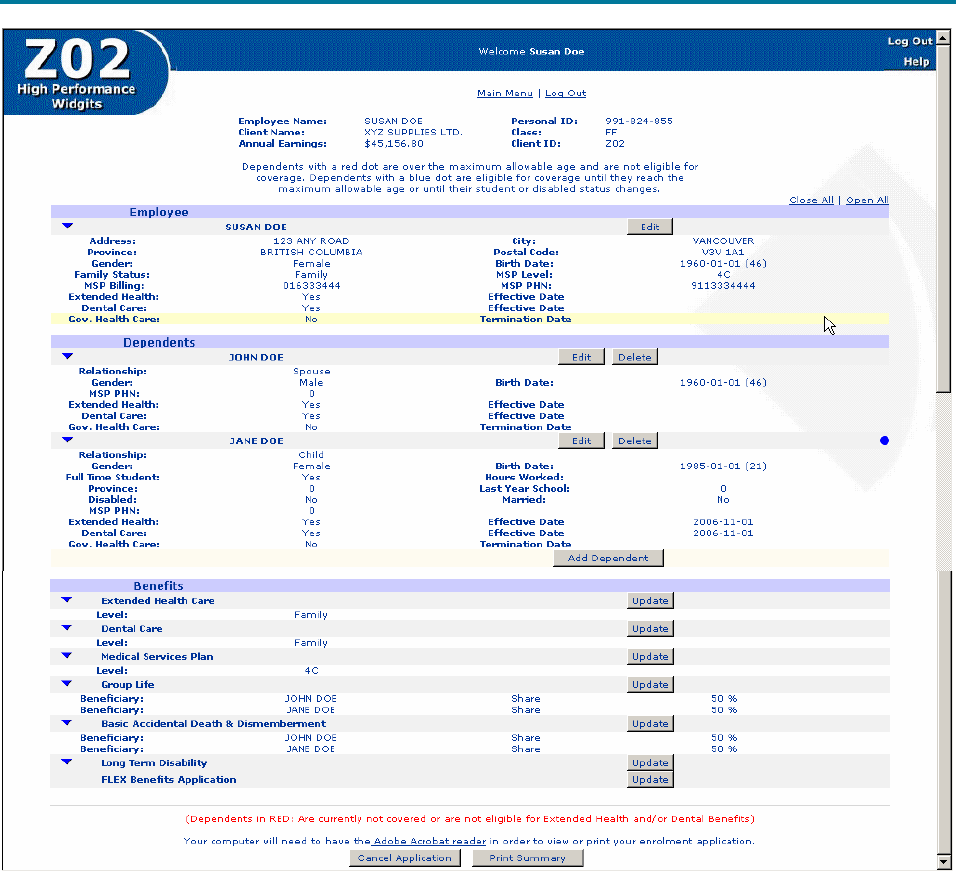Click the Print Summary button

[527, 858]
